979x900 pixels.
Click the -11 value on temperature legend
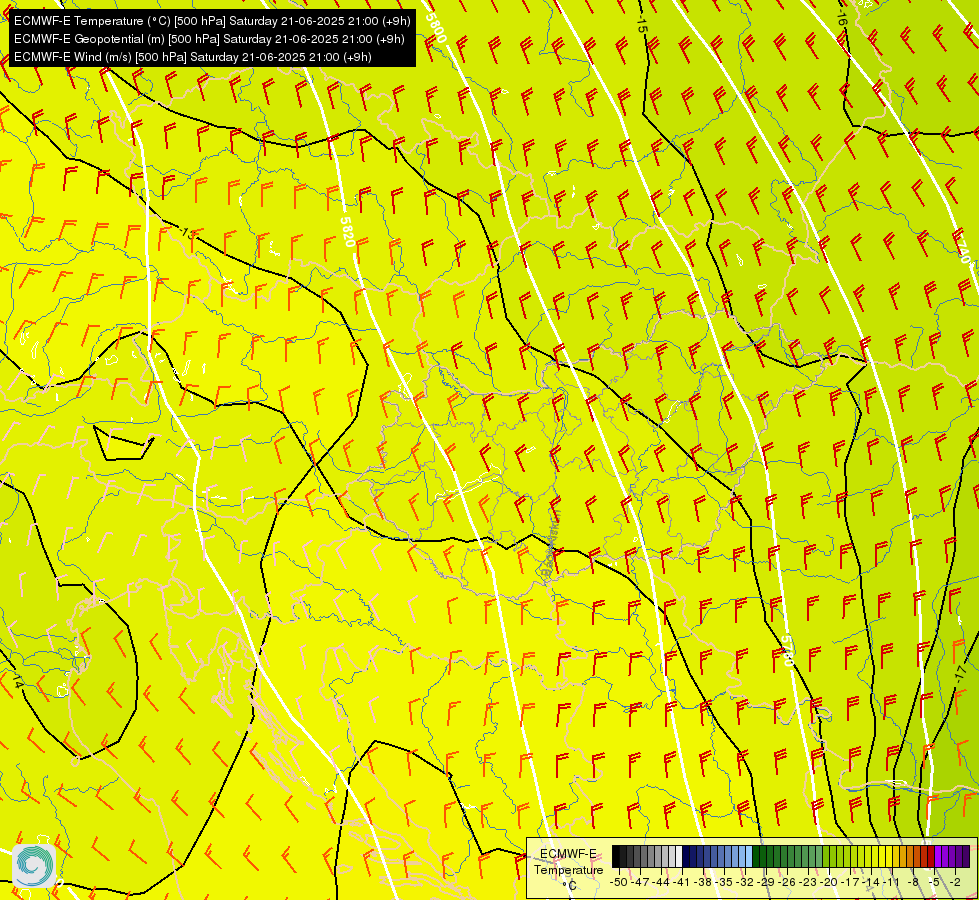point(891,882)
